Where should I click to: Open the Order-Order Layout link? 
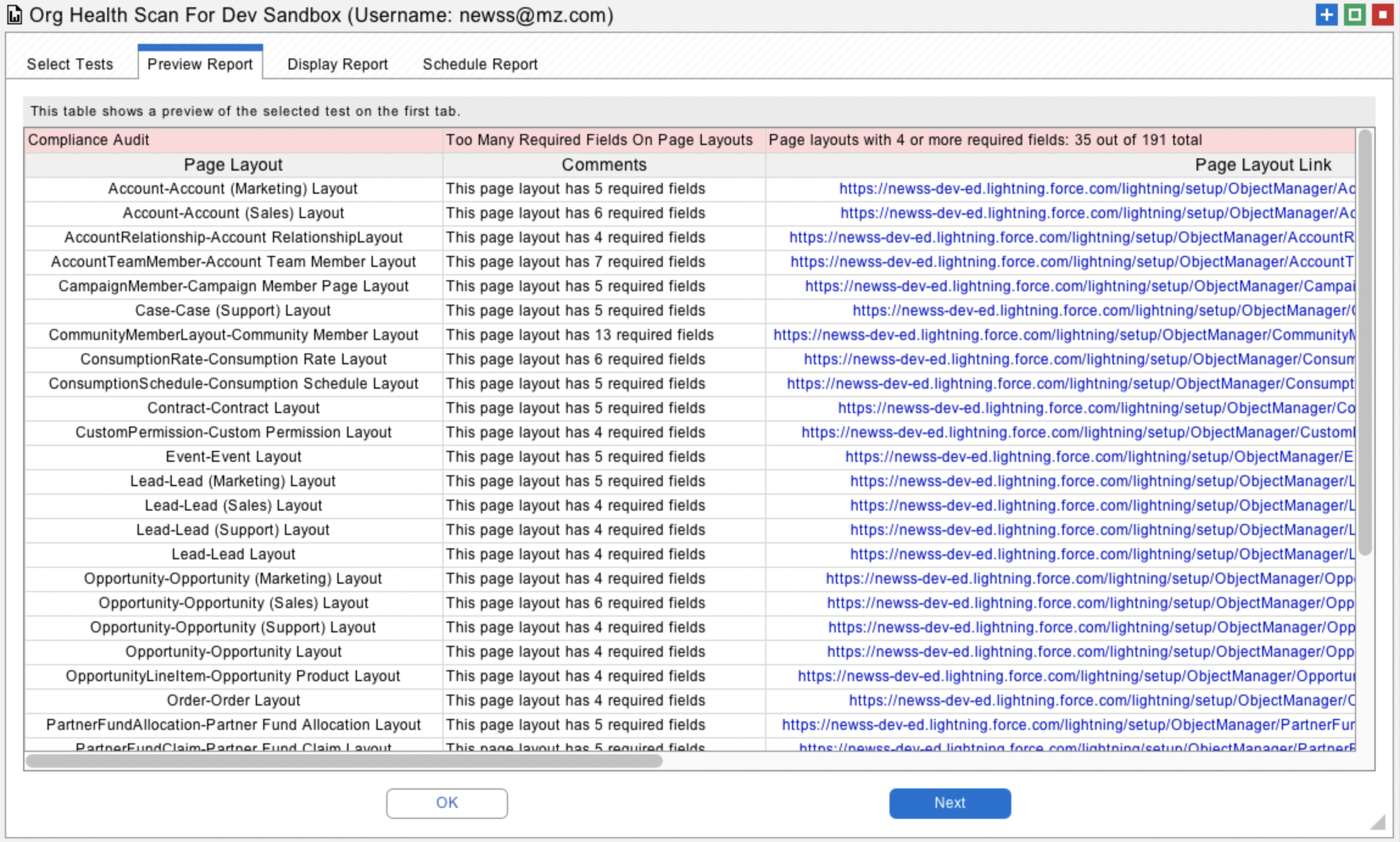point(1101,701)
